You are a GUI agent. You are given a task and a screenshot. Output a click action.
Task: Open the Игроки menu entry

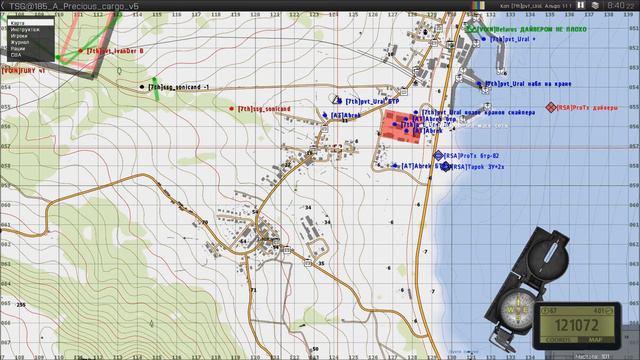31,36
